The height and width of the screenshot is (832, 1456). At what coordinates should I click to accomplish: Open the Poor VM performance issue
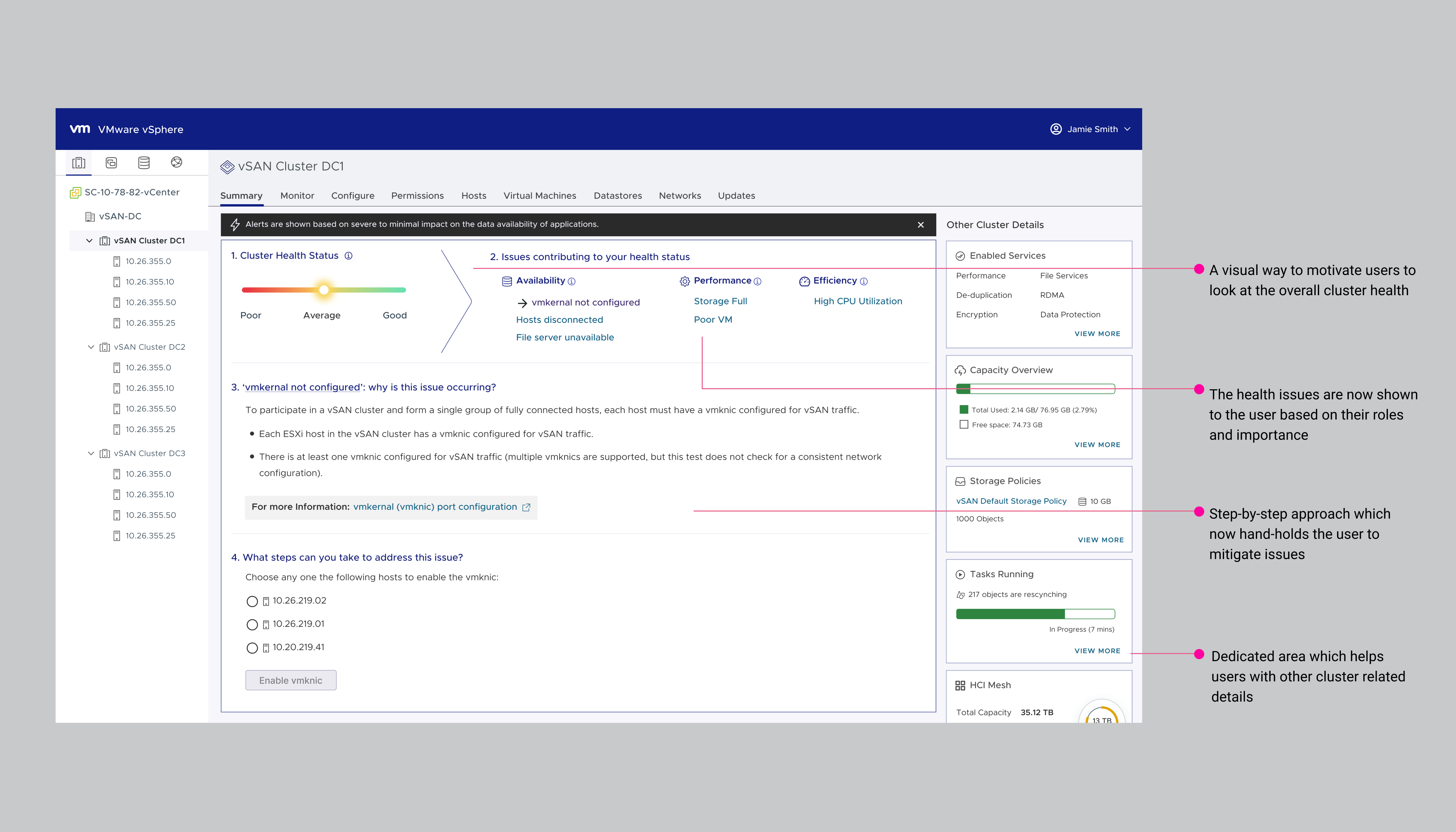[712, 319]
